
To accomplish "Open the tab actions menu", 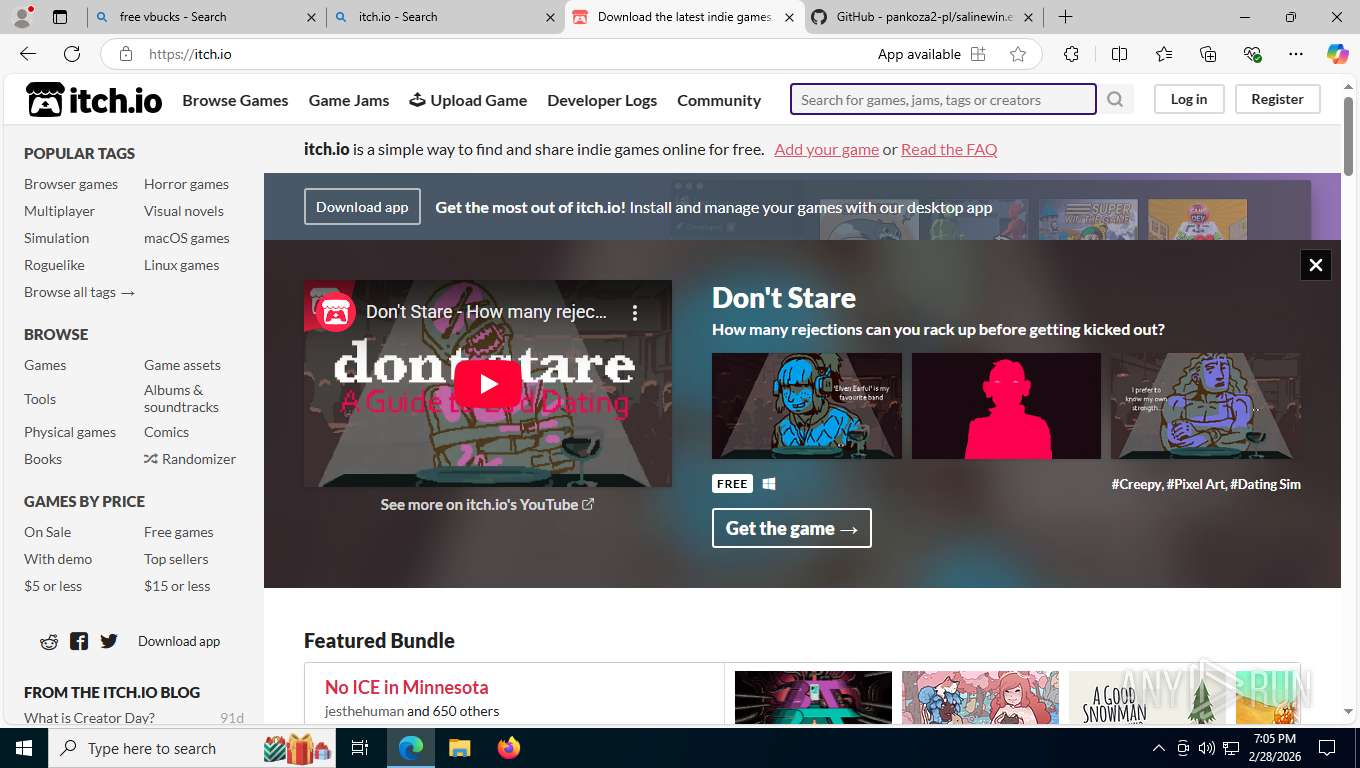I will tap(59, 17).
